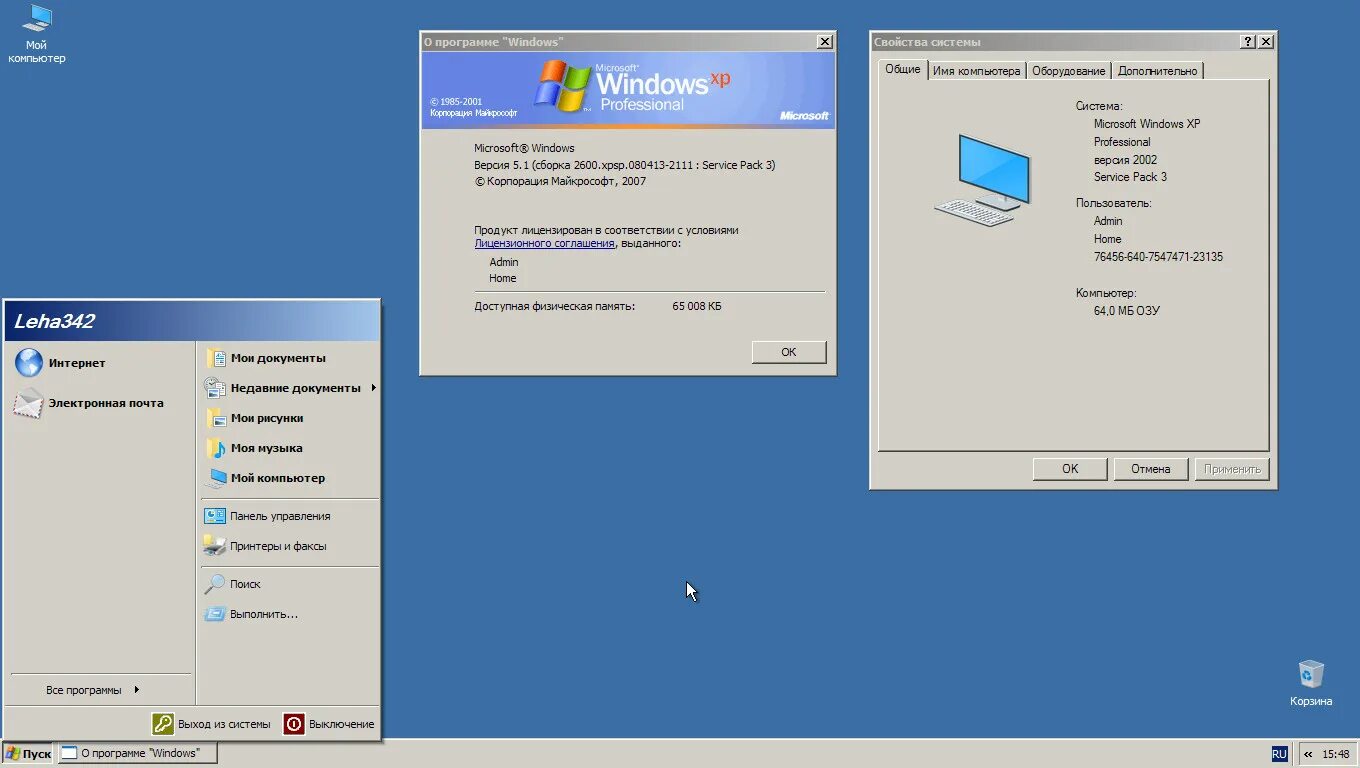Click the Пуск start button
Viewport: 1360px width, 768px height.
pyautogui.click(x=28, y=754)
